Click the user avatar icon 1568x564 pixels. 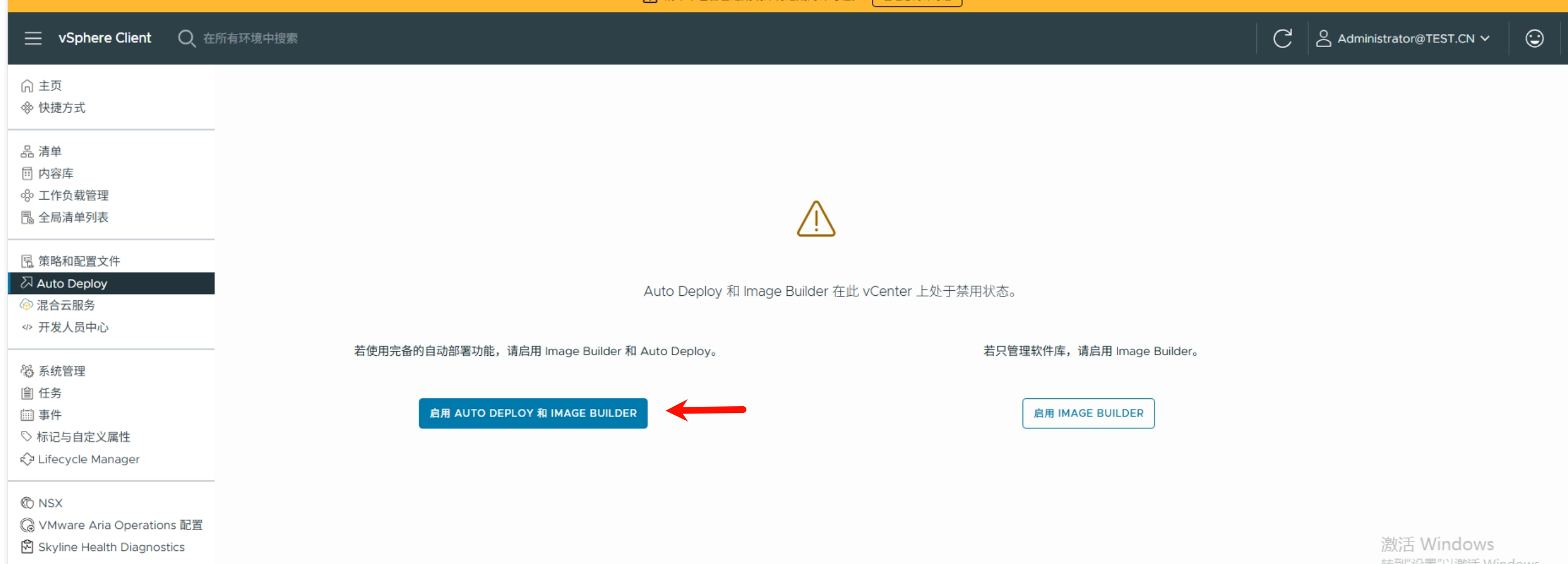pos(1323,38)
